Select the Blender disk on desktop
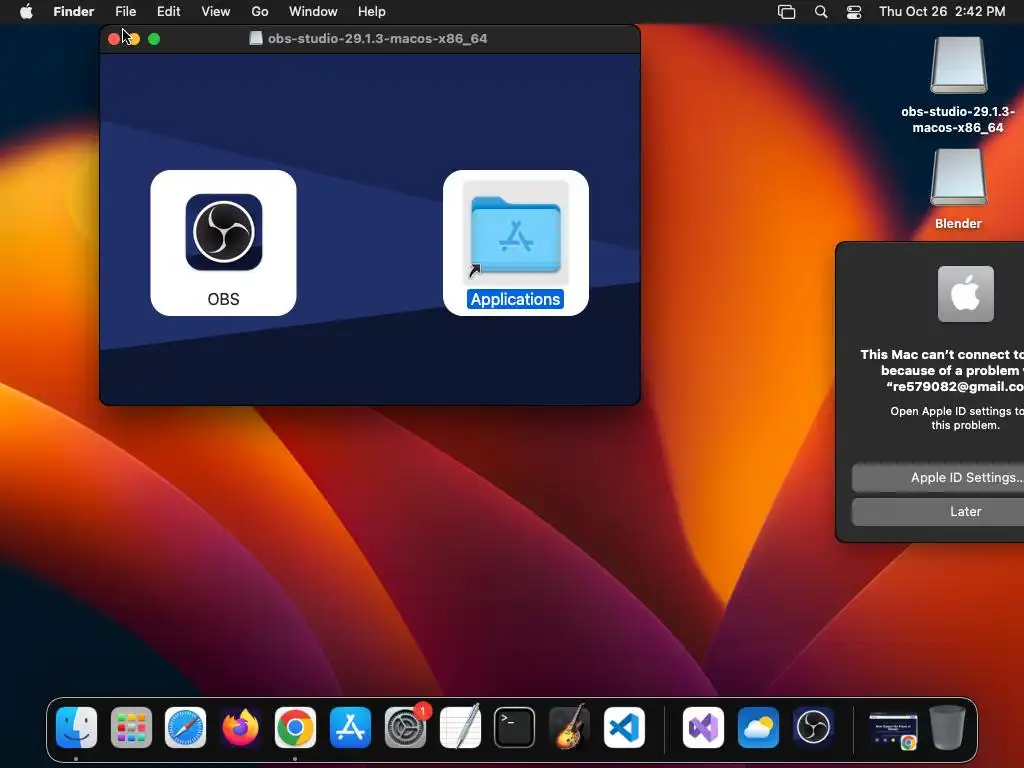The width and height of the screenshot is (1024, 768). 958,177
